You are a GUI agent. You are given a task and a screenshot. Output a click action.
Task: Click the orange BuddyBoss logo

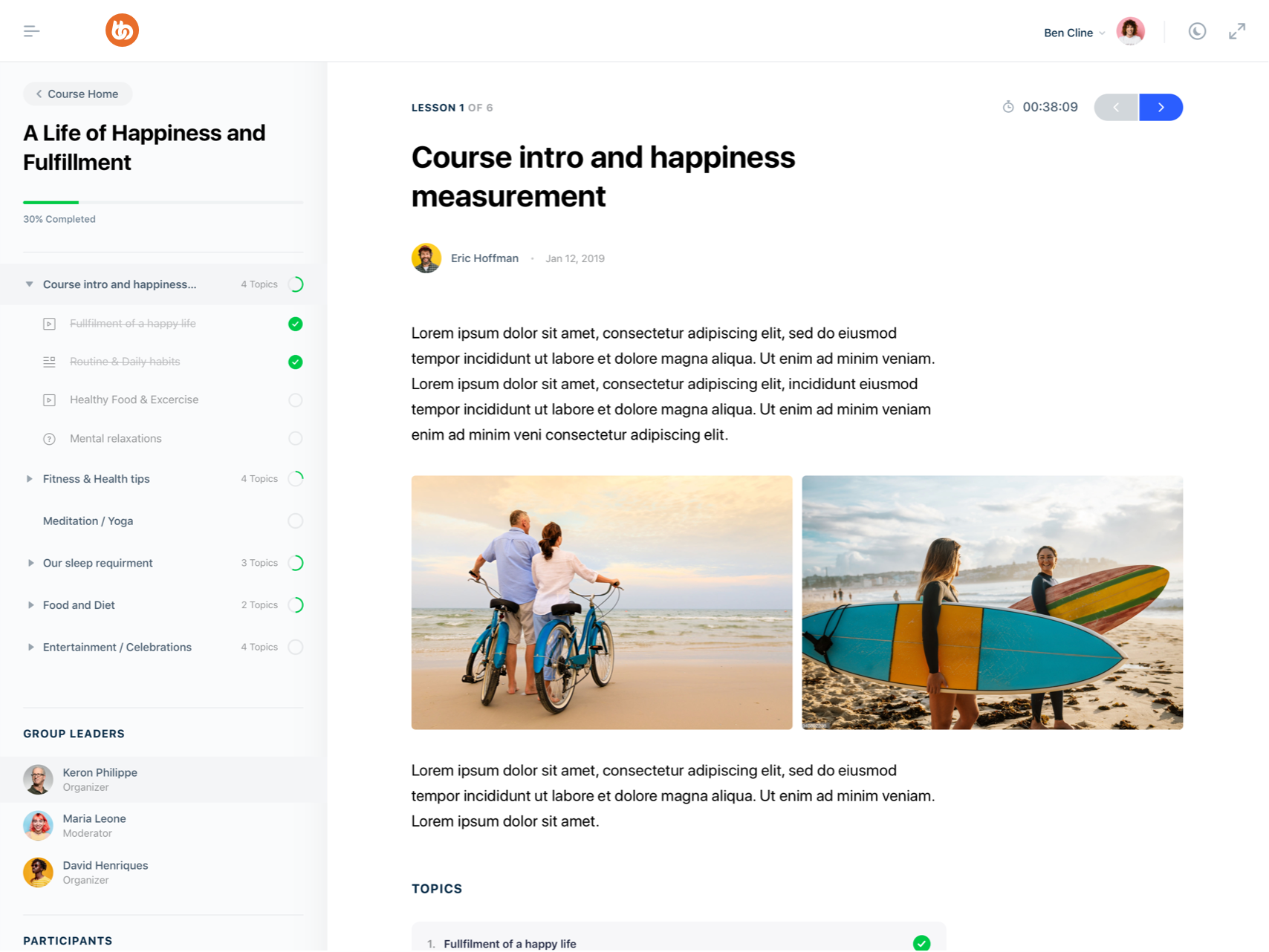click(x=122, y=30)
